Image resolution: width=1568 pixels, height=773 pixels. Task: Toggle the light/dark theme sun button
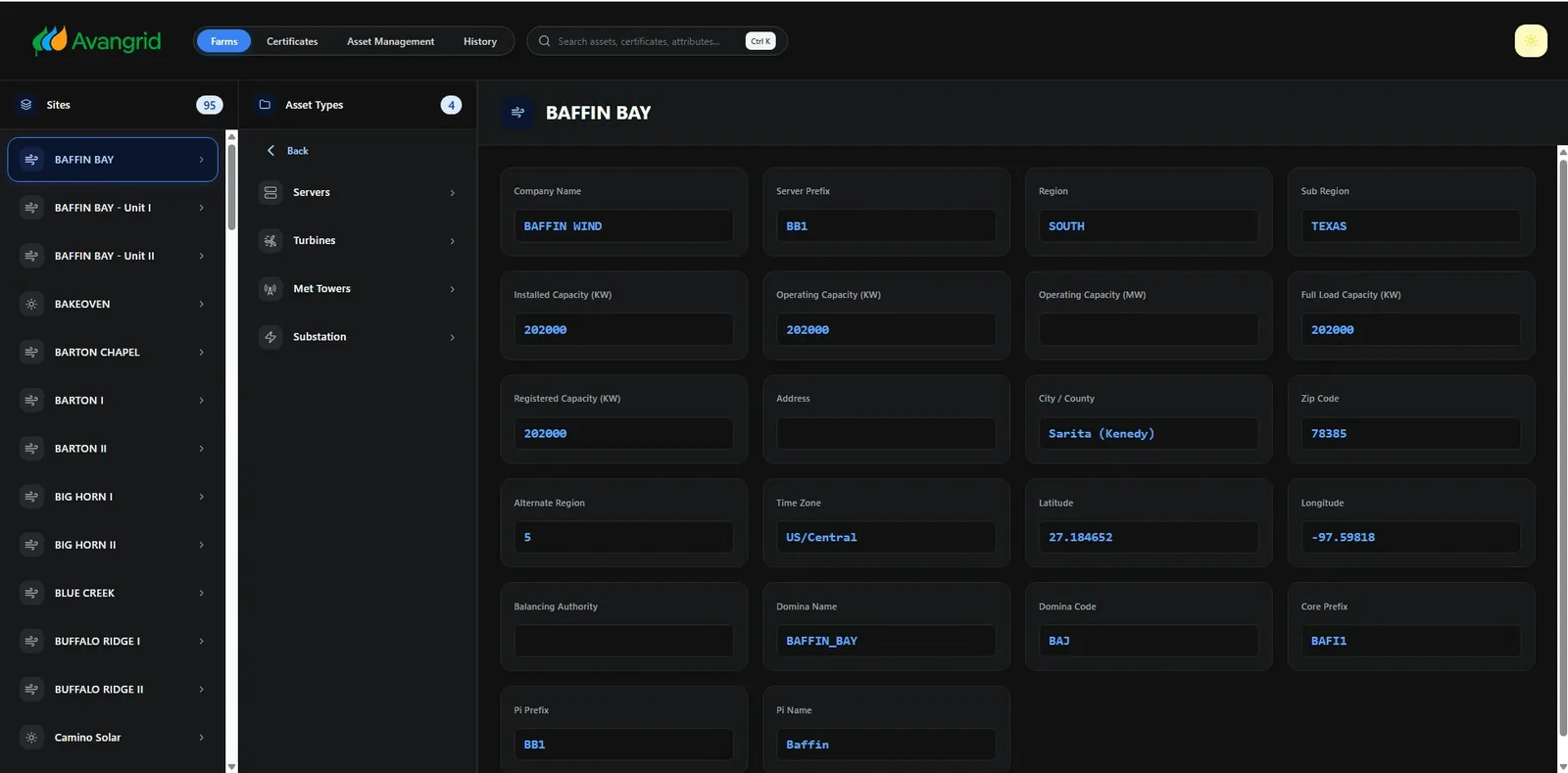coord(1531,41)
